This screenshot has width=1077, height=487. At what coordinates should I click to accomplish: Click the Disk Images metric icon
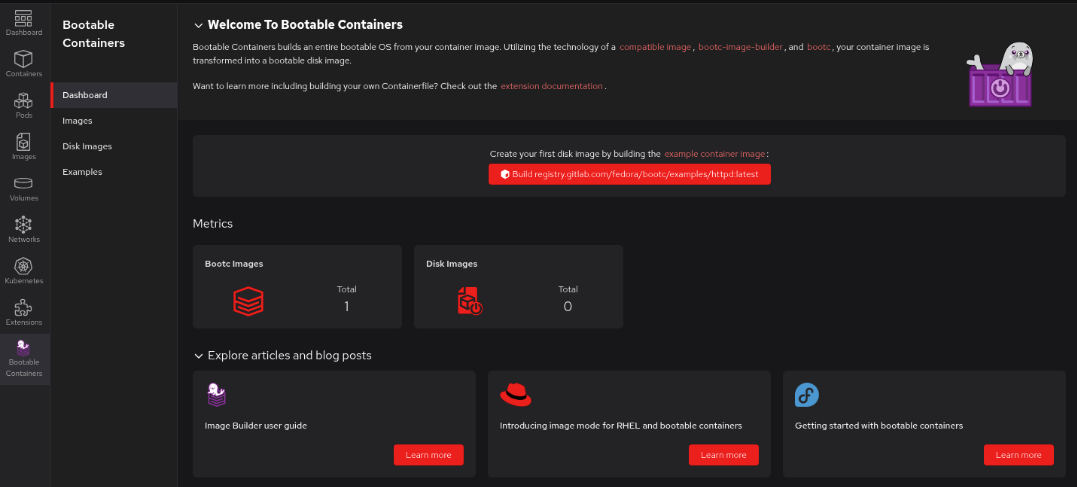tap(469, 300)
